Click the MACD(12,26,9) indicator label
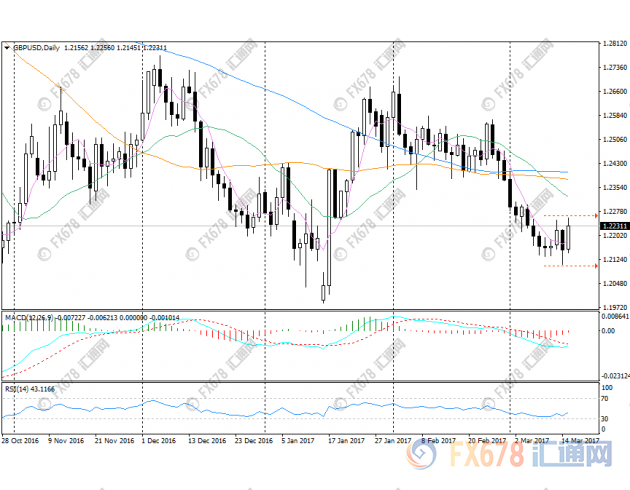 [x=30, y=317]
